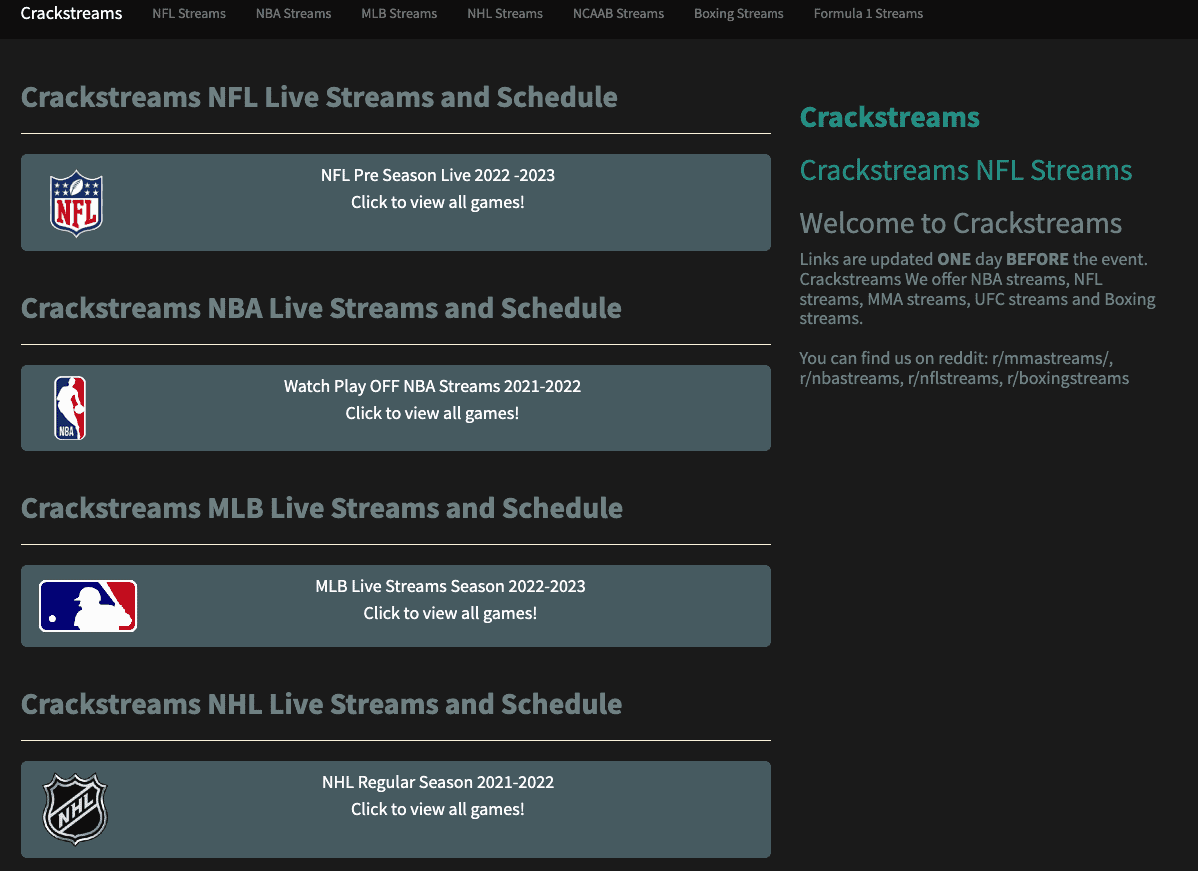Click "Click to view all games!" under NHL Regular Season

pos(438,809)
